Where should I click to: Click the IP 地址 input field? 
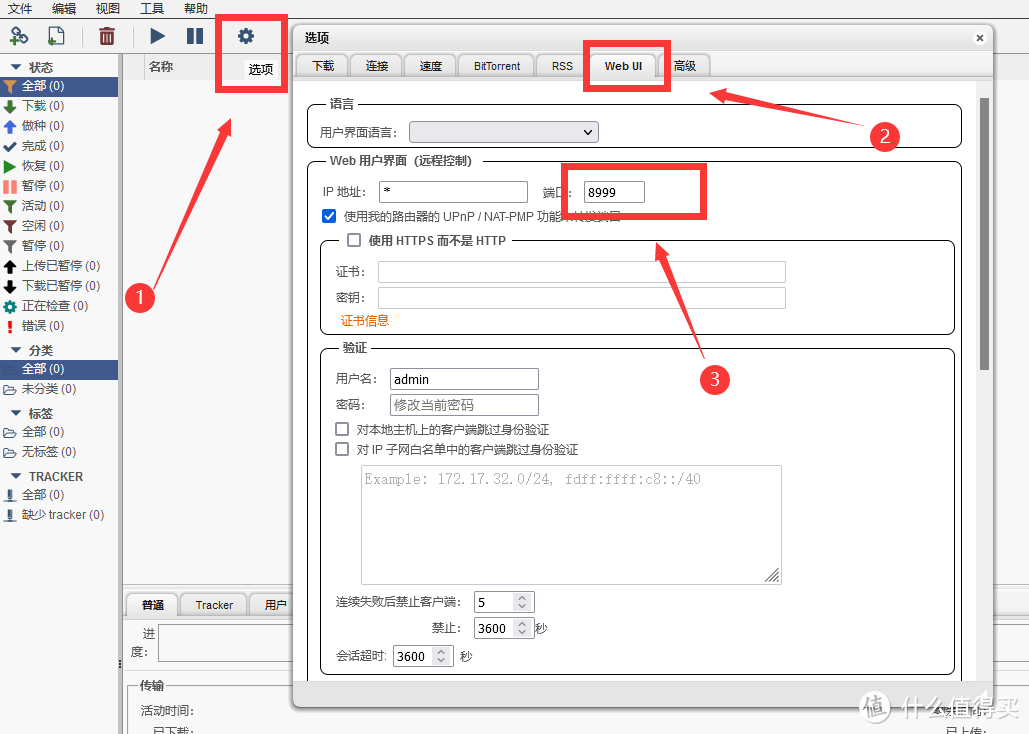tap(453, 192)
